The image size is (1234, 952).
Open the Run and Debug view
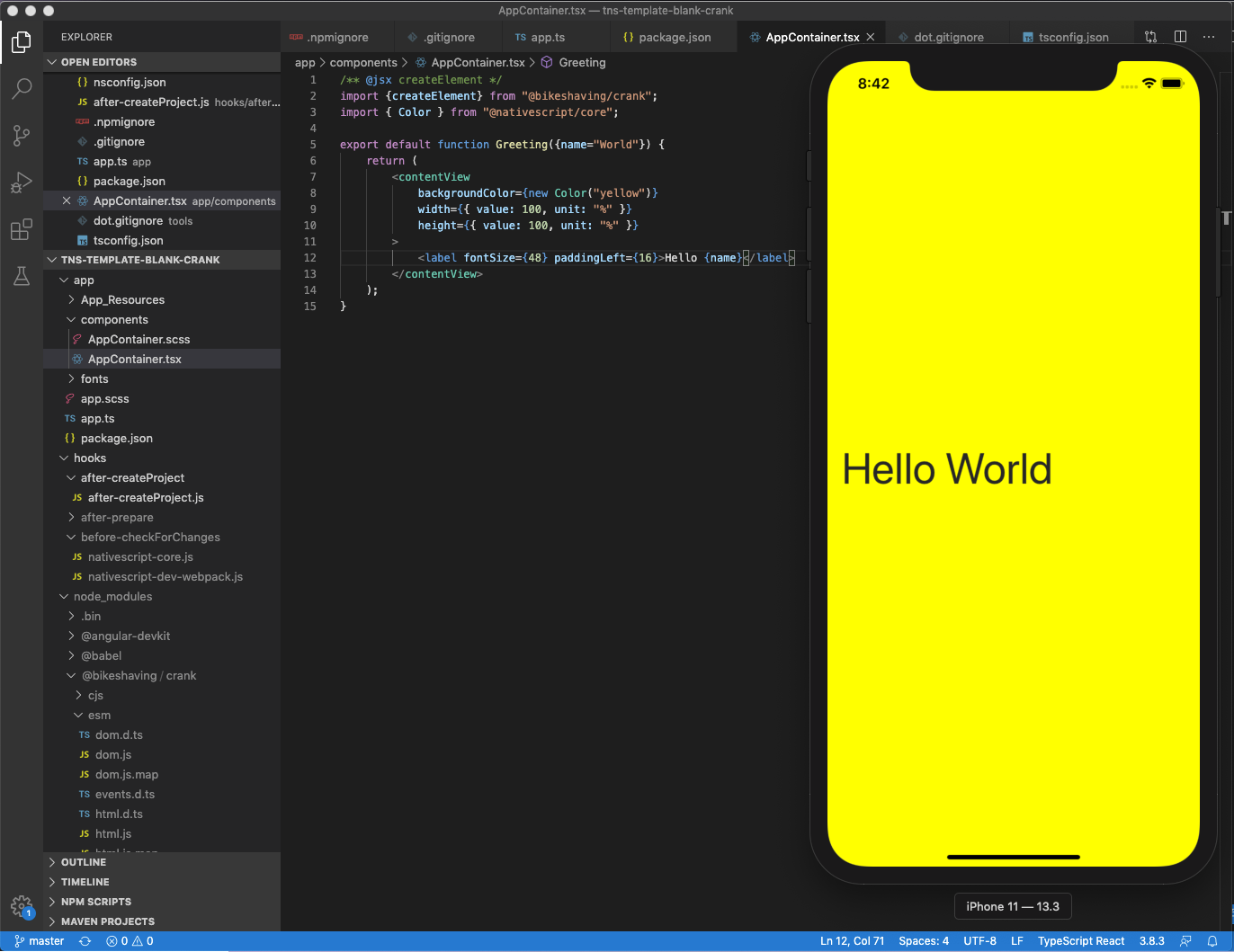(22, 182)
